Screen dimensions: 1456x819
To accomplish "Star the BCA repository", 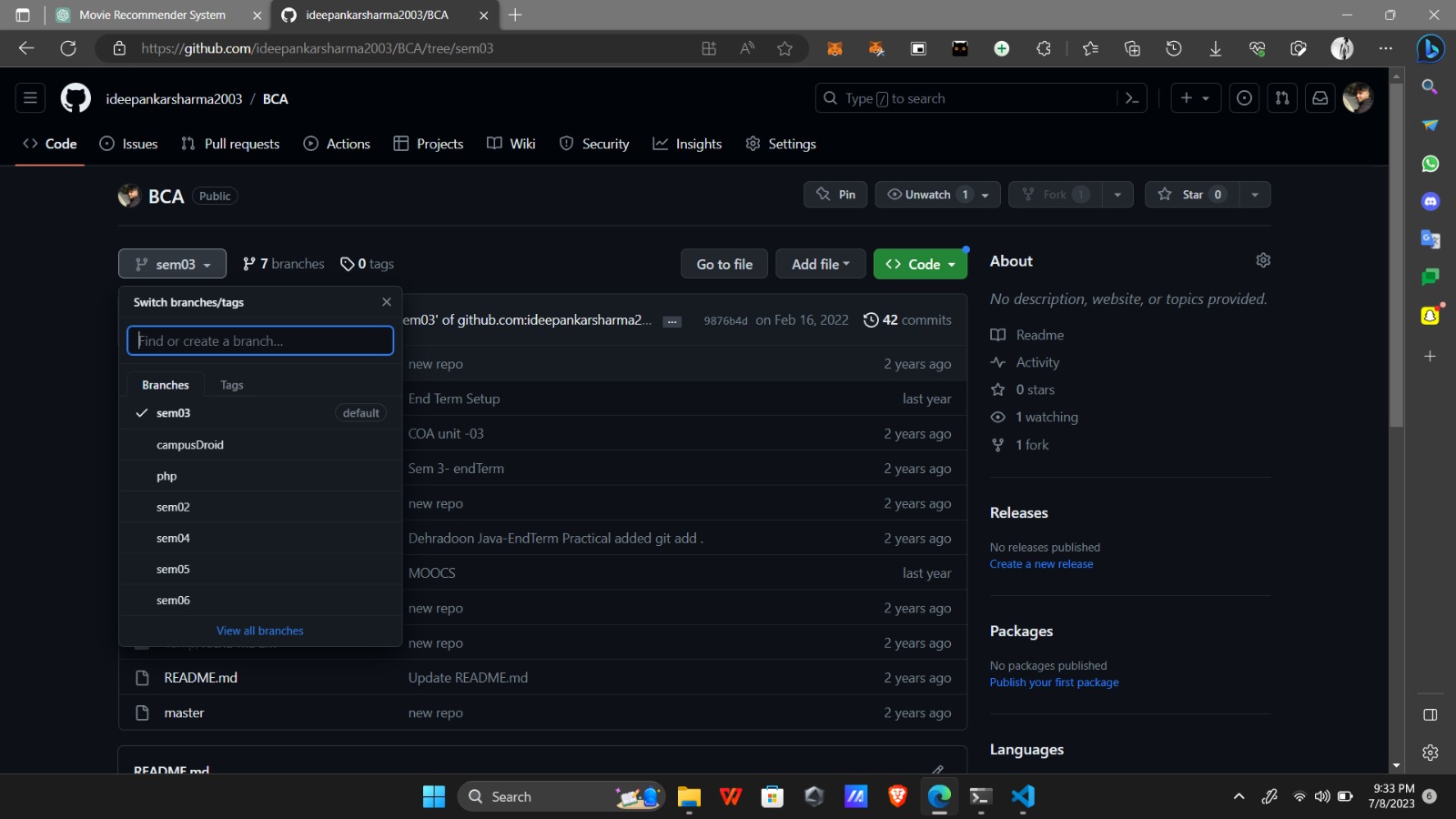I will point(1192,195).
